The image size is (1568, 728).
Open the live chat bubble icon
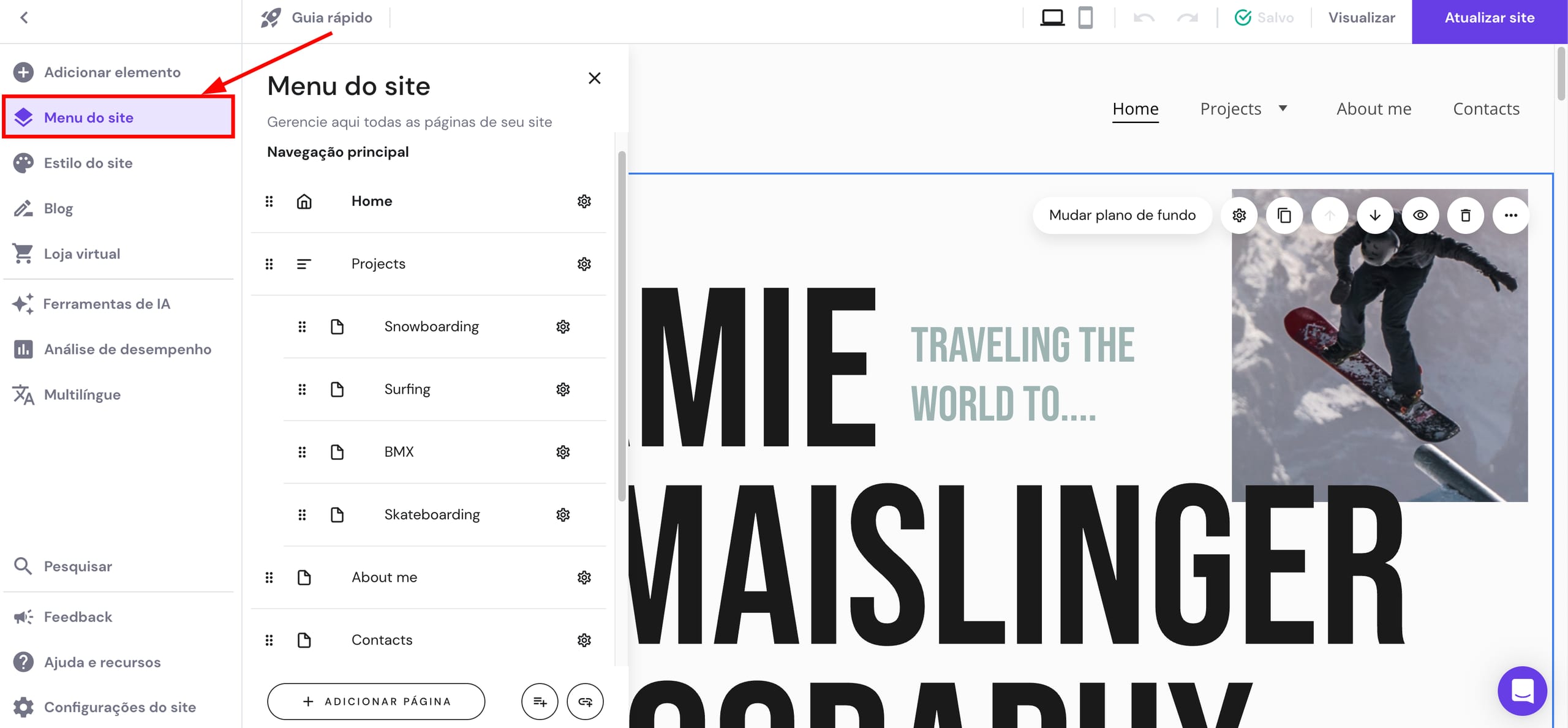pyautogui.click(x=1522, y=691)
